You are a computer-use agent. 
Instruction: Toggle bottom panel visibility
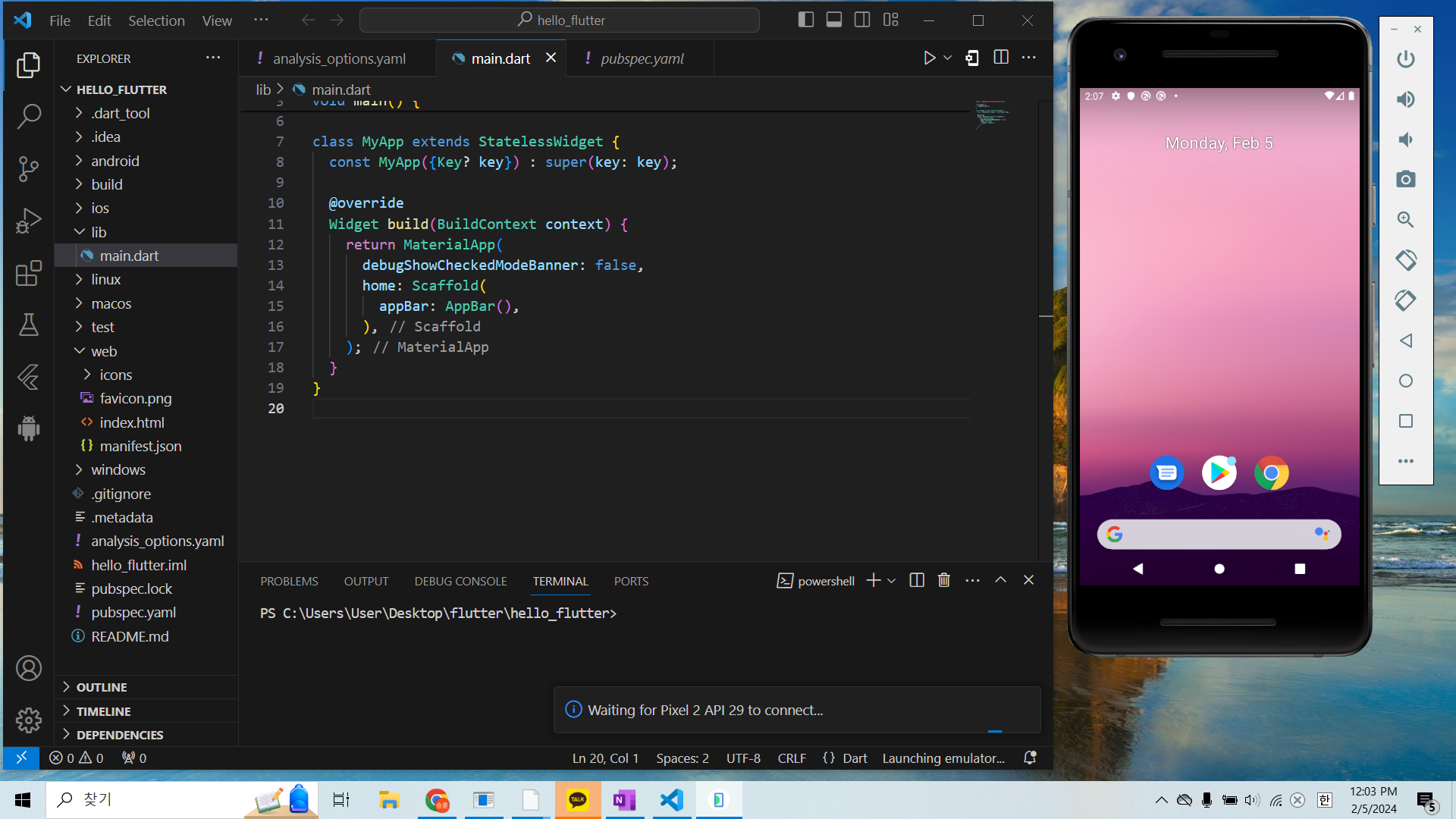pyautogui.click(x=834, y=20)
